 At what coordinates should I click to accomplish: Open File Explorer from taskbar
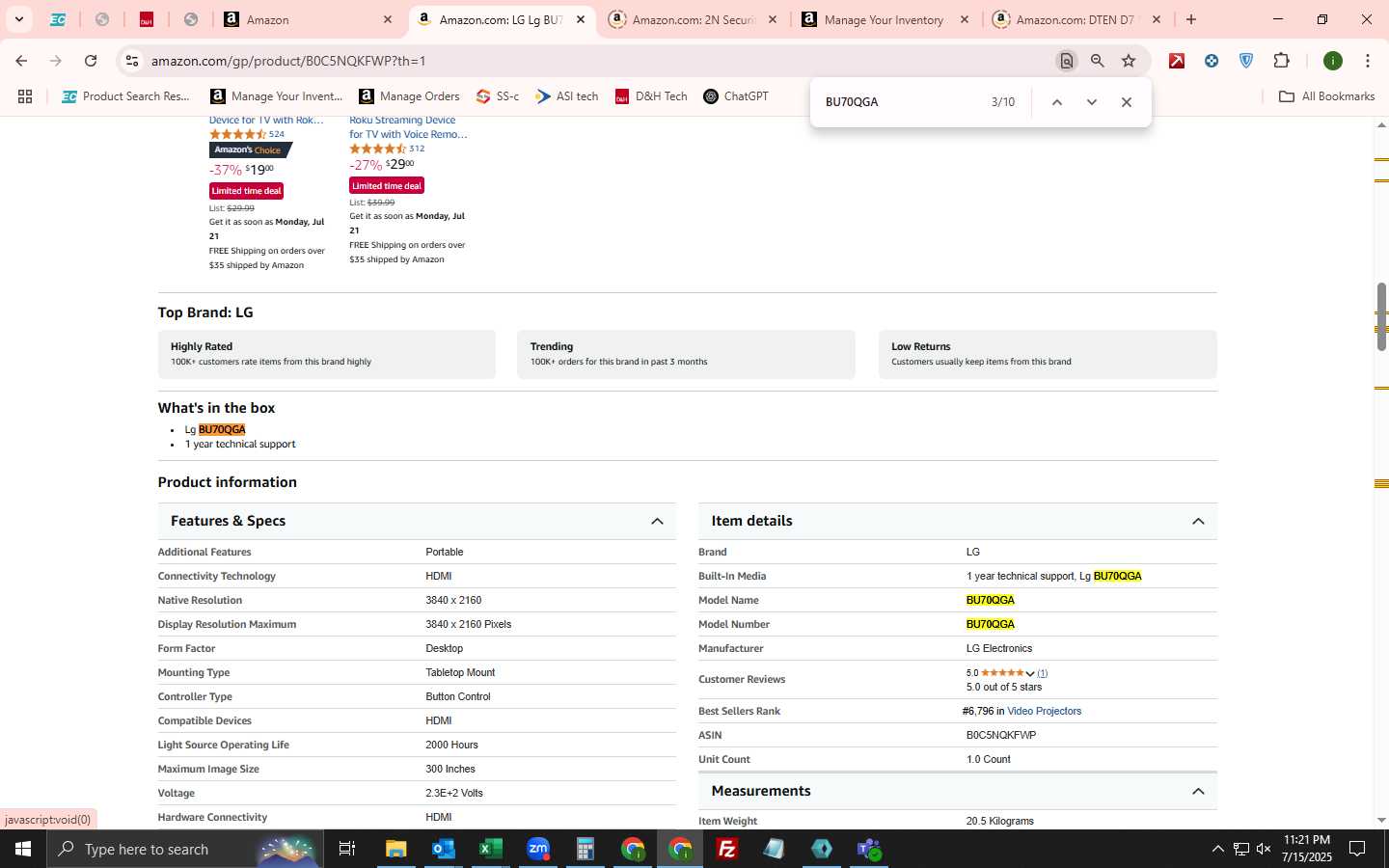pyautogui.click(x=396, y=849)
